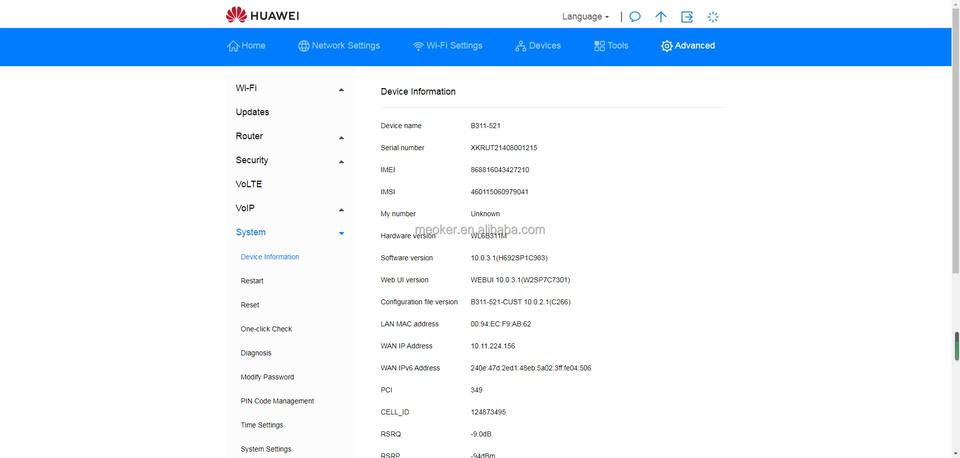Open the Network Settings tab
Screen dimensions: 960x458
coord(339,46)
